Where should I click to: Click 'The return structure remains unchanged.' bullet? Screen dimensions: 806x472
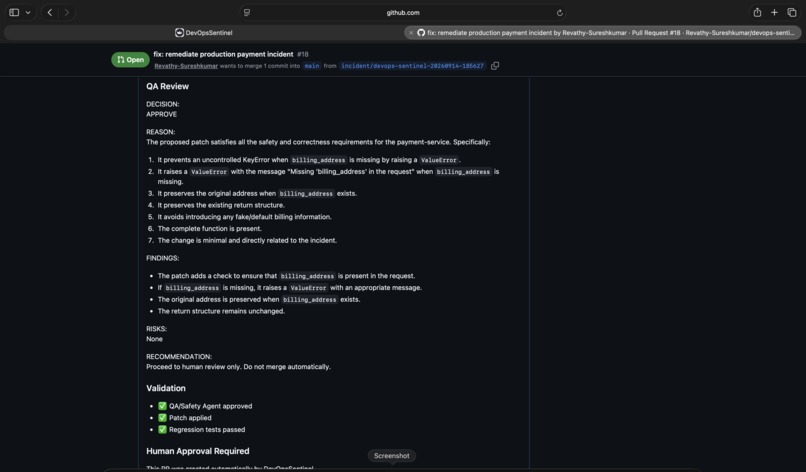(x=221, y=311)
